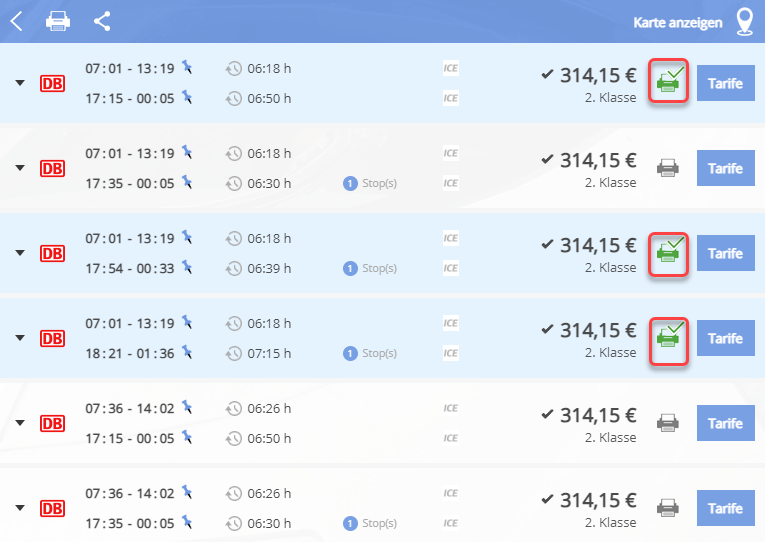Open Tarife for connection returning 17:54 - 00:33
Image resolution: width=765 pixels, height=542 pixels.
click(725, 253)
